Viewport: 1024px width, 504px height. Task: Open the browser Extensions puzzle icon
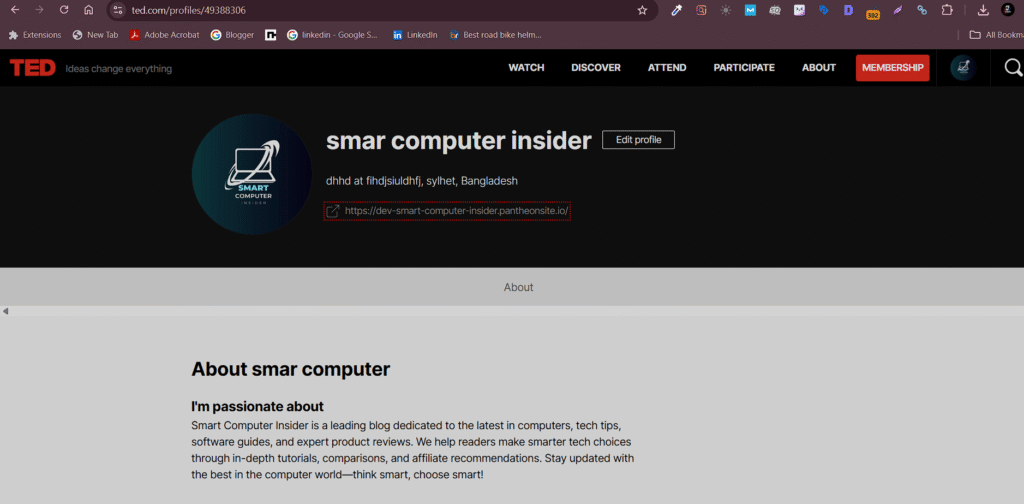[x=947, y=10]
